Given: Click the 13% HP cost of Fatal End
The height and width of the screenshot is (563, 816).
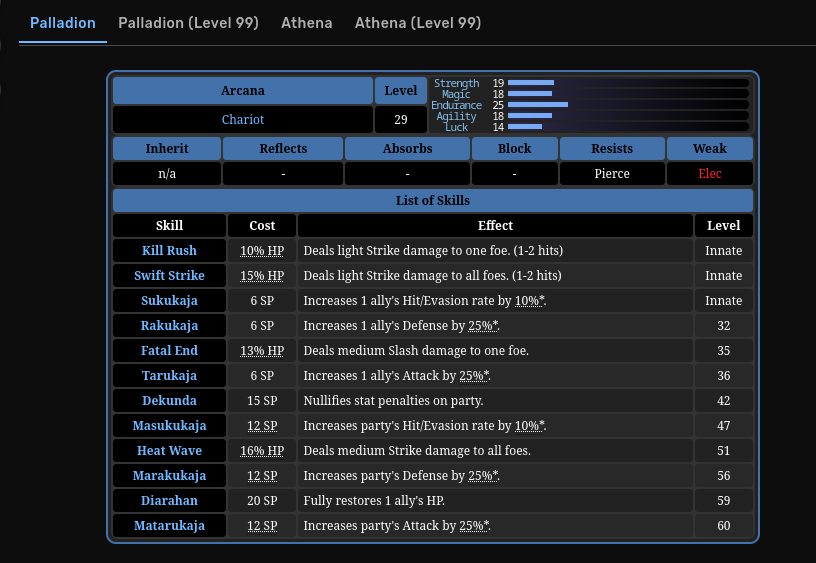Looking at the screenshot, I should point(262,351).
